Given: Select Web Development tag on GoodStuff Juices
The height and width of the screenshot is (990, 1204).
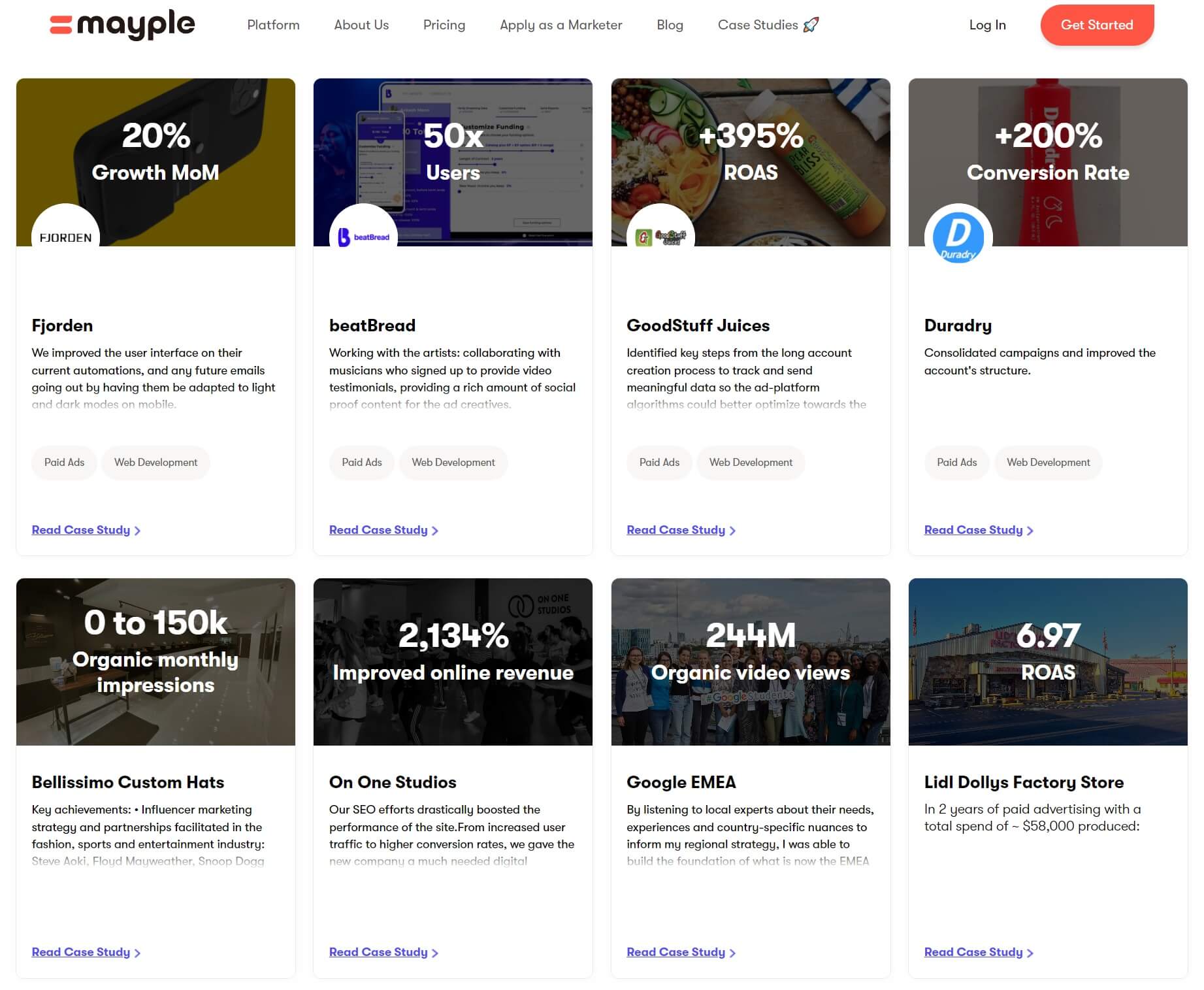Looking at the screenshot, I should [751, 463].
